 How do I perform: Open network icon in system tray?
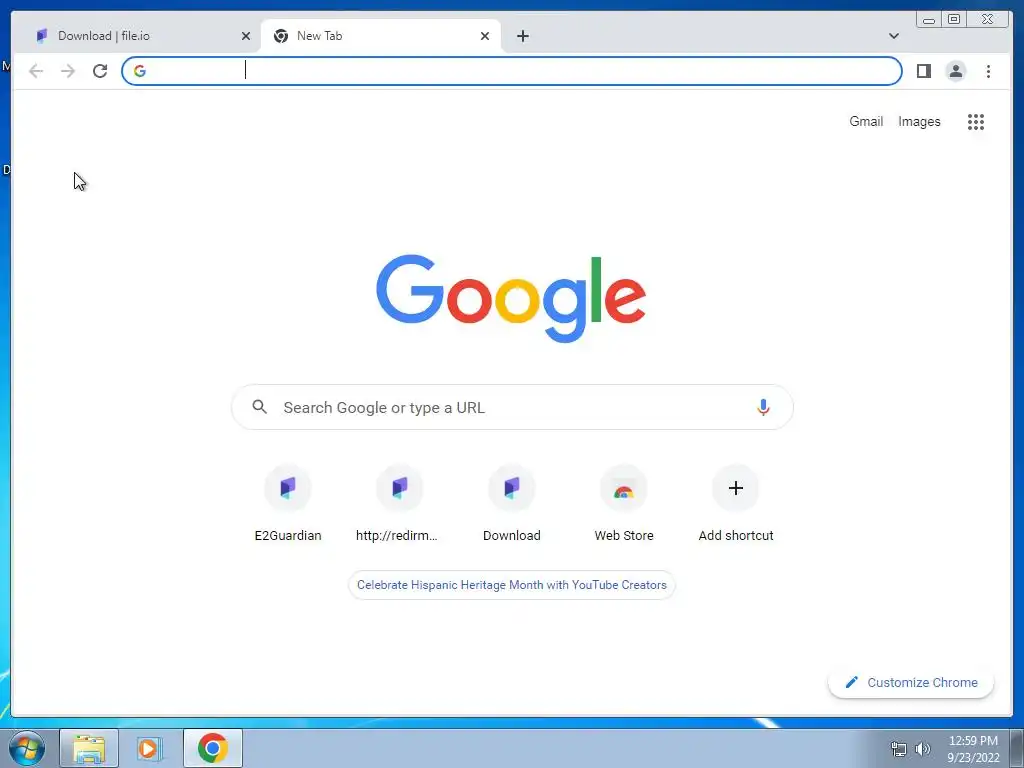pos(899,749)
